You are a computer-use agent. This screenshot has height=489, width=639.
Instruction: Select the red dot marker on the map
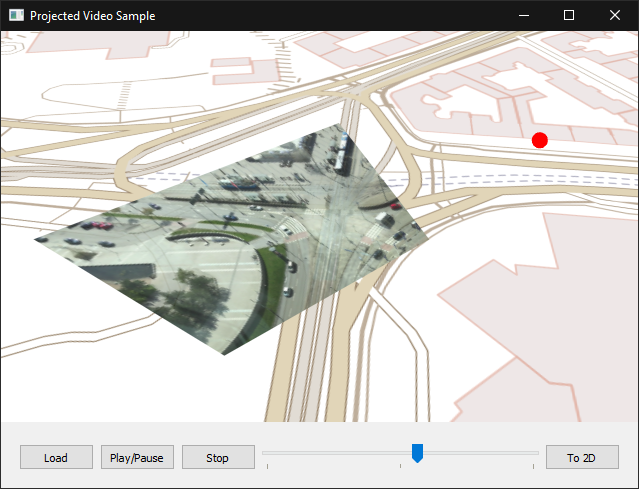[540, 140]
